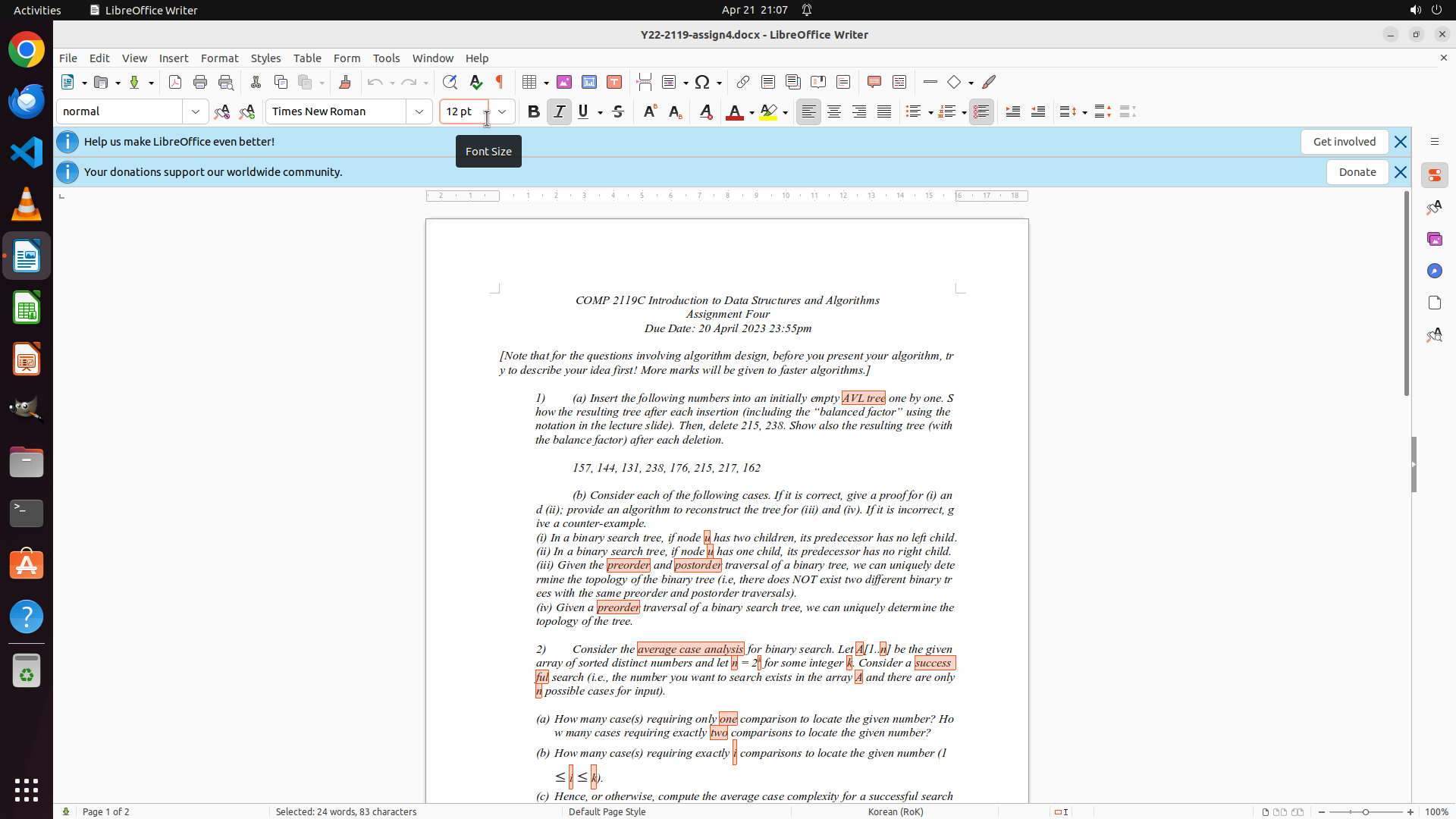Open Find & Replace tool
Image resolution: width=1456 pixels, height=819 pixels.
[450, 82]
